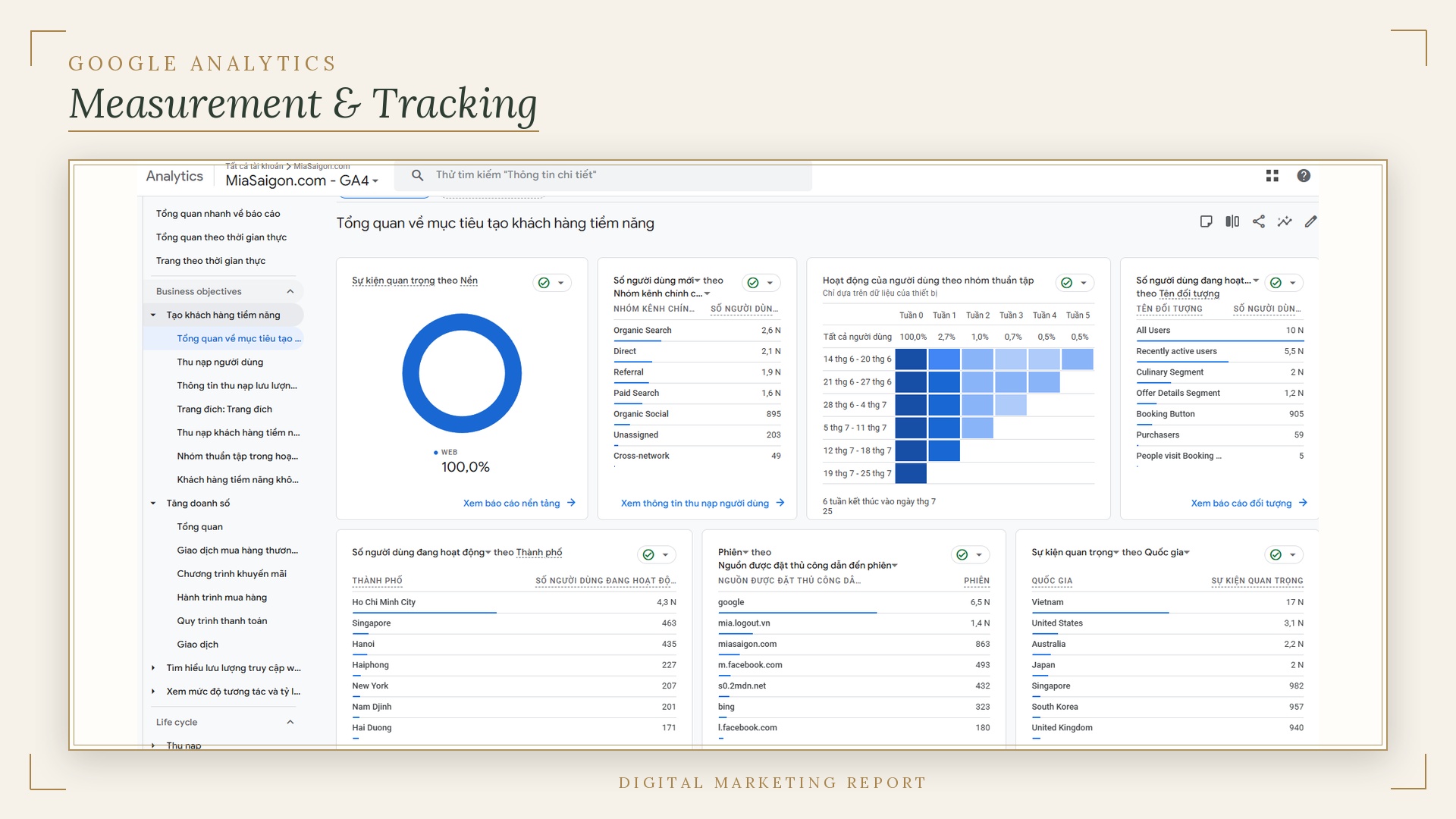
Task: Click check status icon on Thành phố card
Action: (648, 555)
